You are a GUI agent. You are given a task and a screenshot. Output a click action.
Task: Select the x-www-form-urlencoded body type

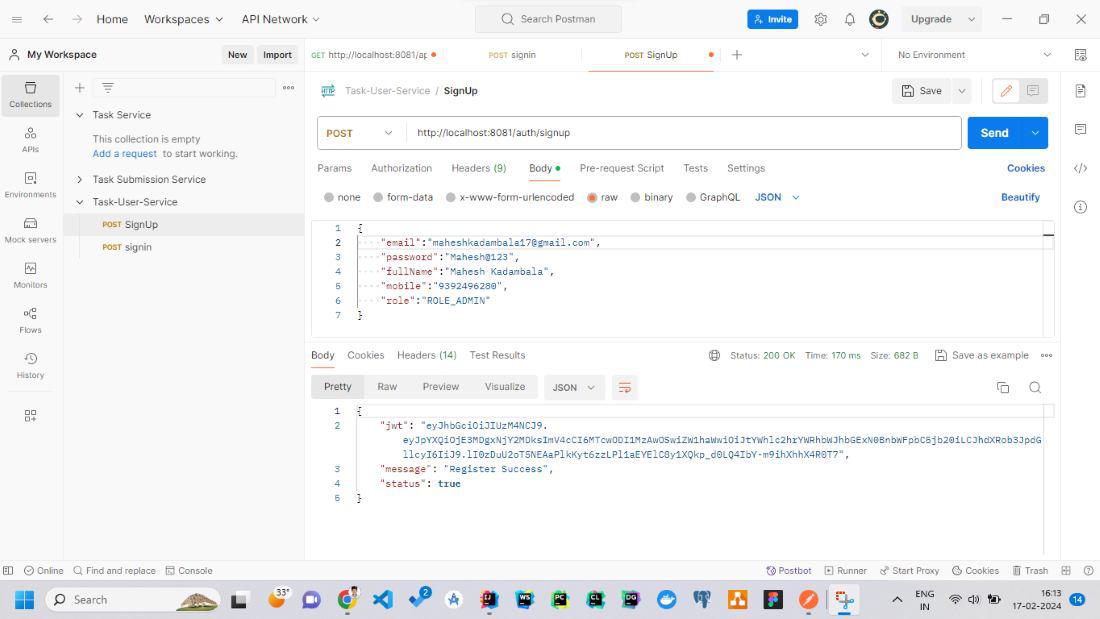point(509,197)
